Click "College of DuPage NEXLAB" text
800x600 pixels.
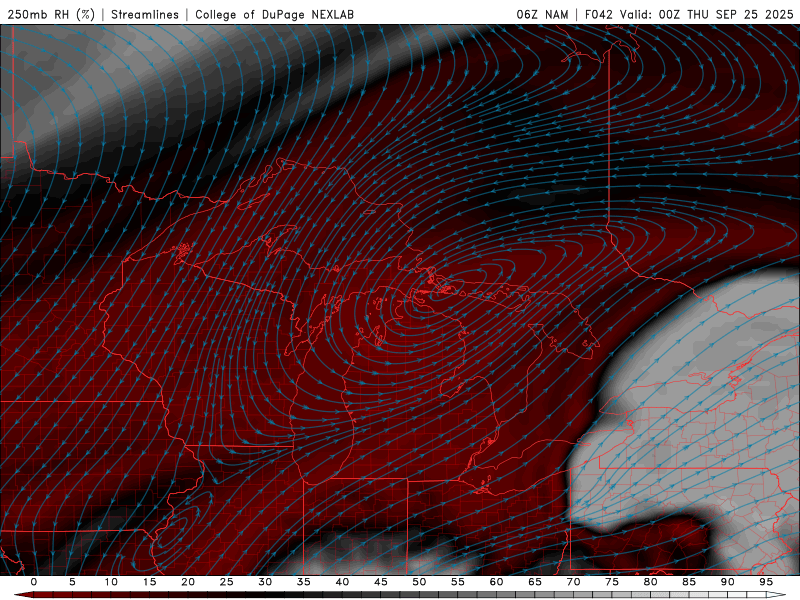[x=274, y=14]
